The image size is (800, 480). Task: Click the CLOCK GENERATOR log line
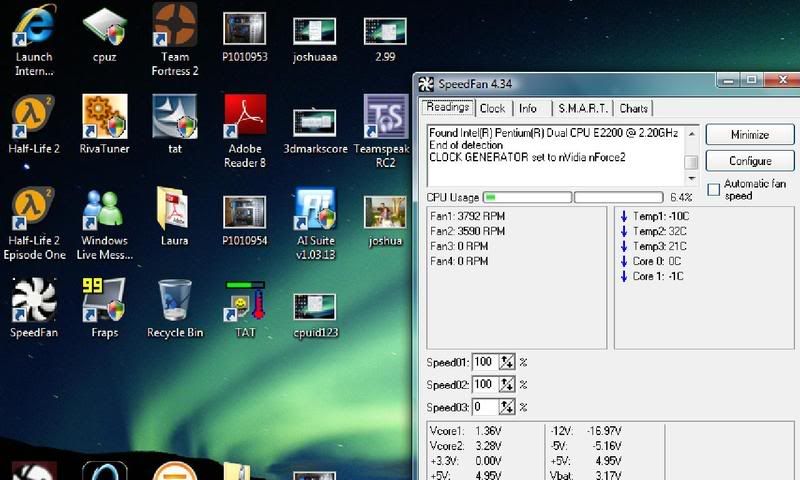[527, 157]
